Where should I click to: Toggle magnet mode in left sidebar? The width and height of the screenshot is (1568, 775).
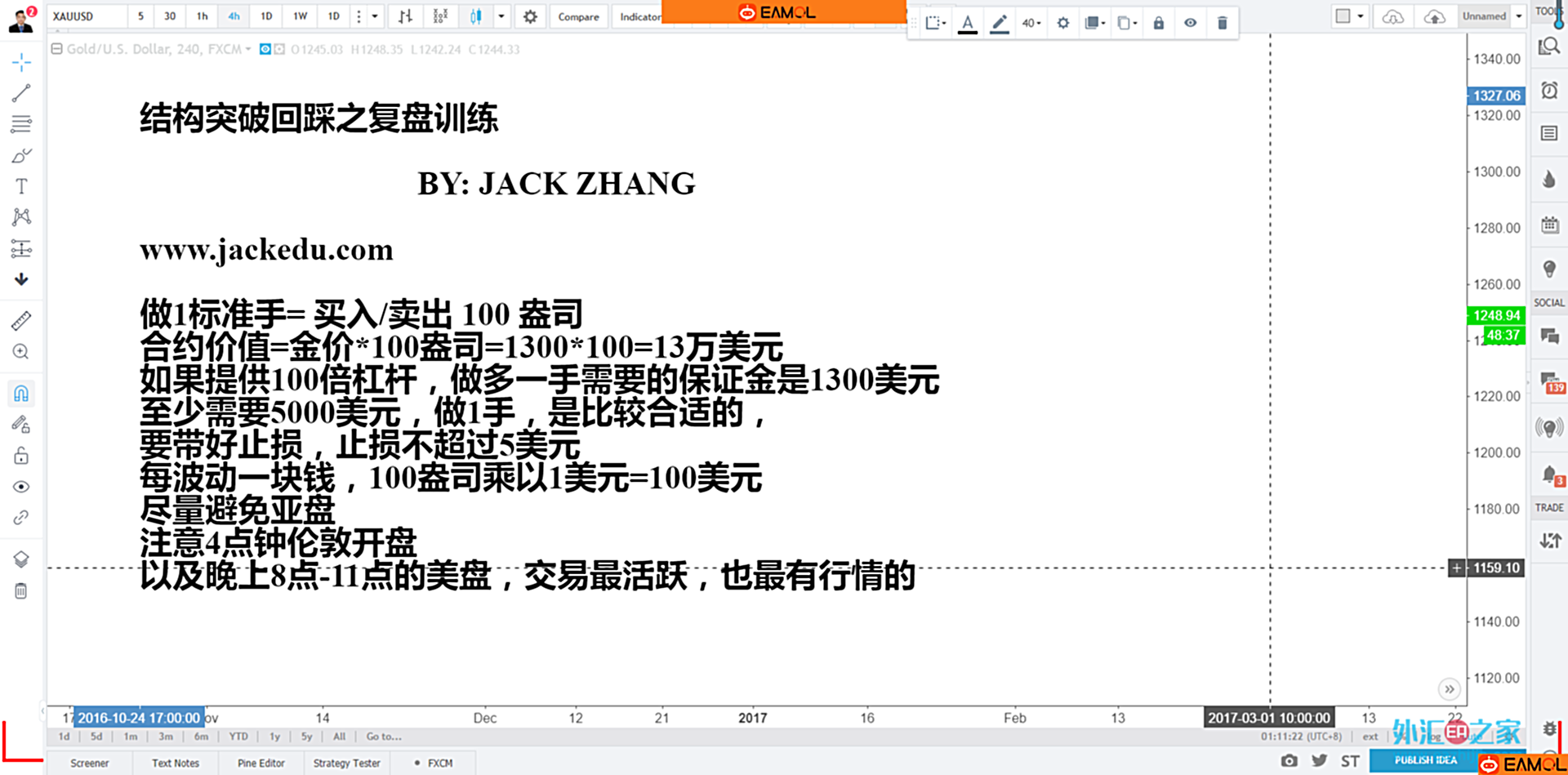click(x=21, y=394)
